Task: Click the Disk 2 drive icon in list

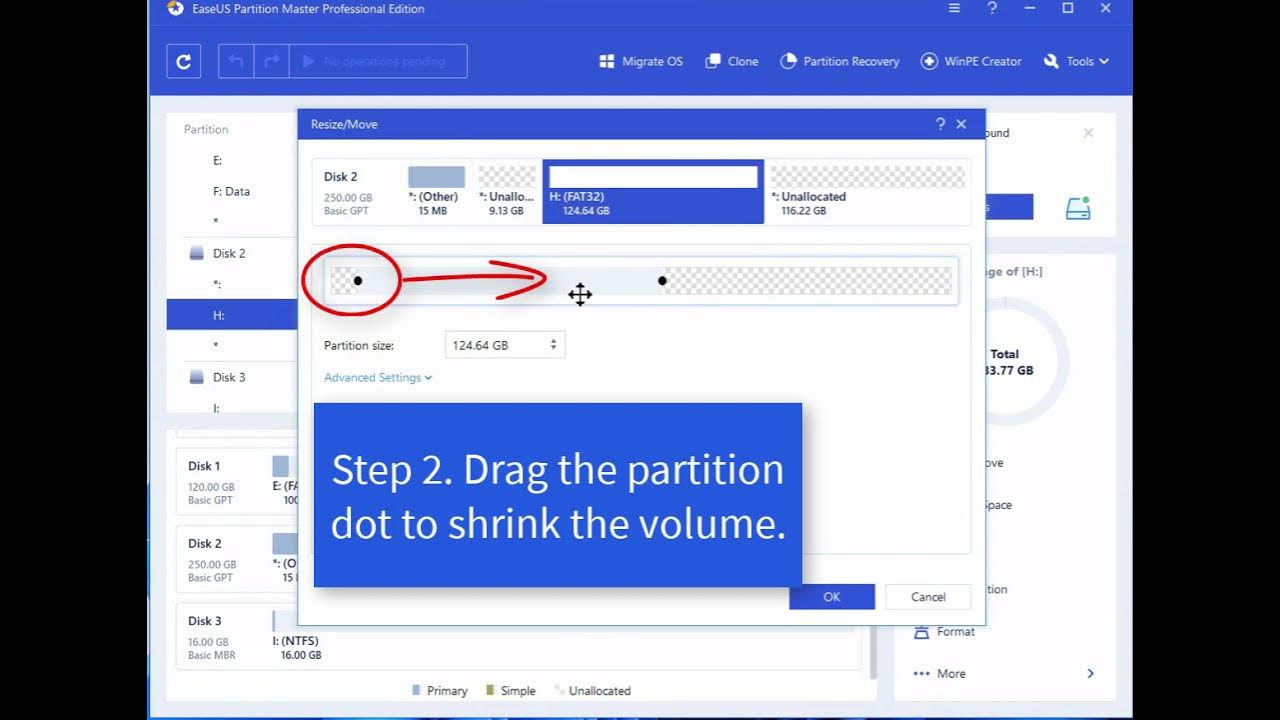Action: (197, 253)
